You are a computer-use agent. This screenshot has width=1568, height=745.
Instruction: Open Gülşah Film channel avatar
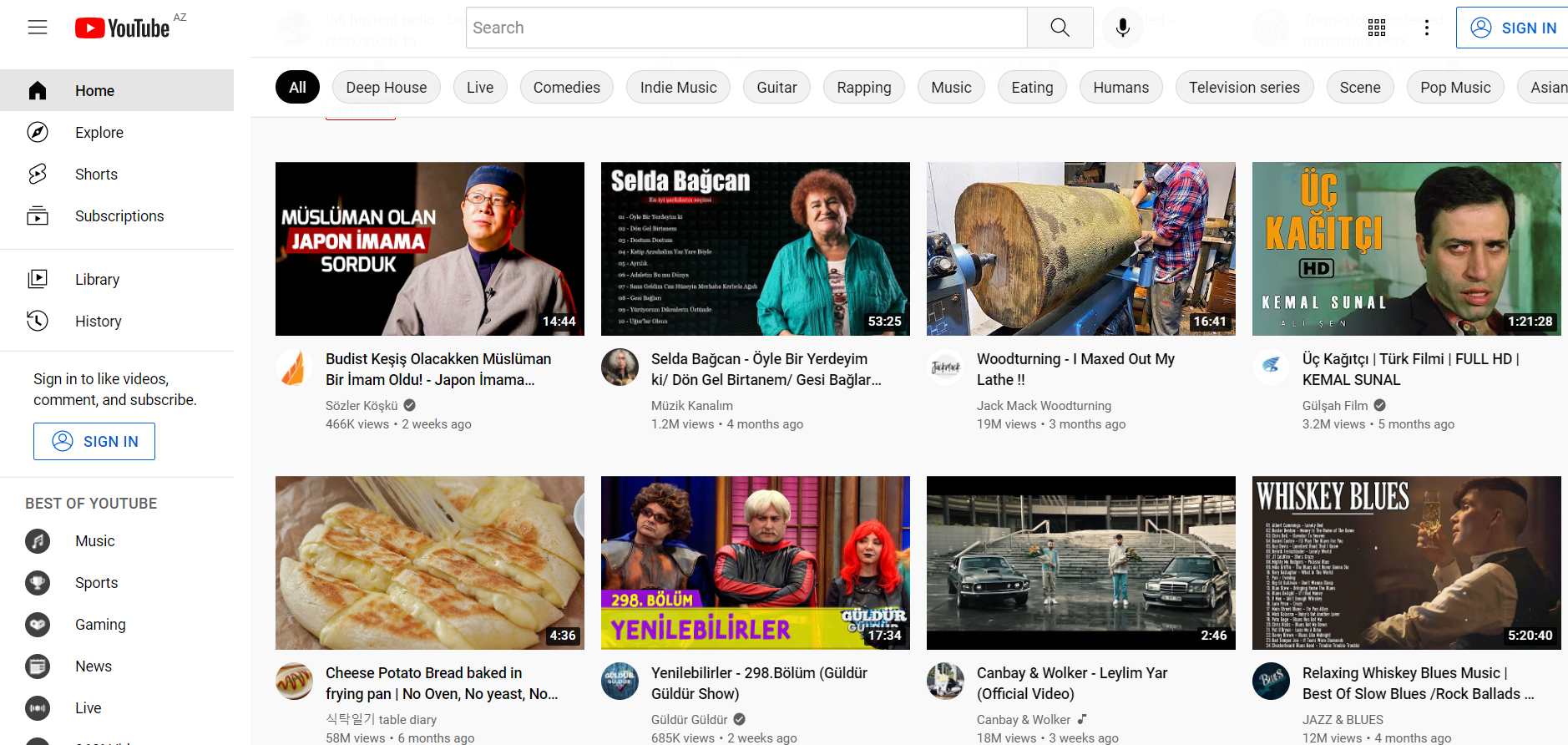click(1271, 367)
